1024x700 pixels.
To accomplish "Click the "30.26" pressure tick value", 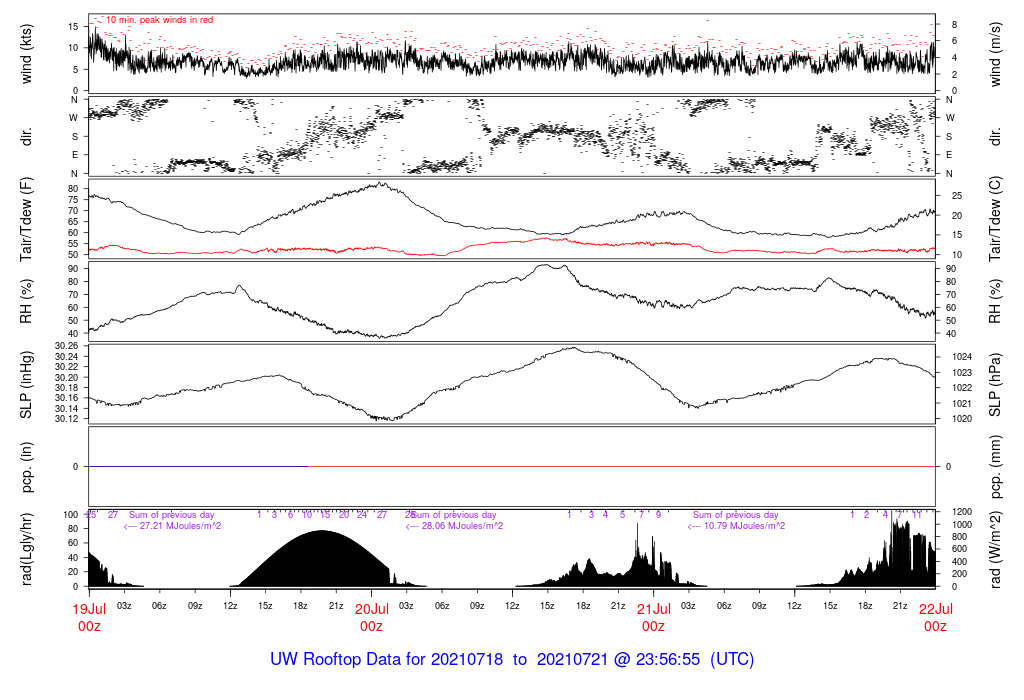I will point(67,346).
